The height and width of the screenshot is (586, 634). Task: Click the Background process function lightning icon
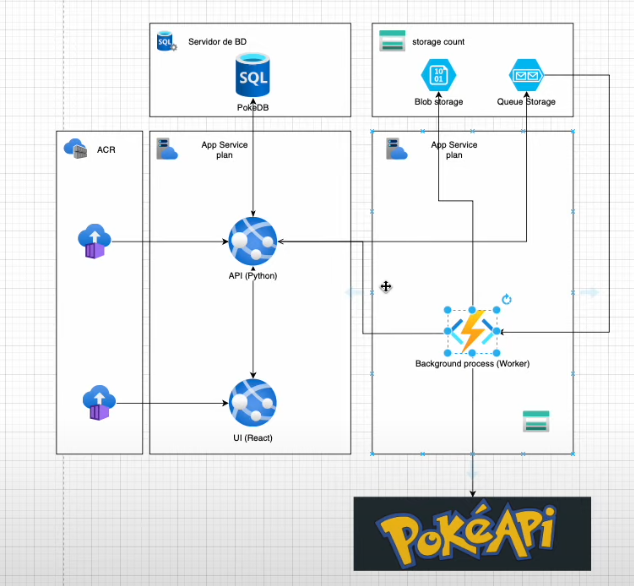pyautogui.click(x=472, y=331)
